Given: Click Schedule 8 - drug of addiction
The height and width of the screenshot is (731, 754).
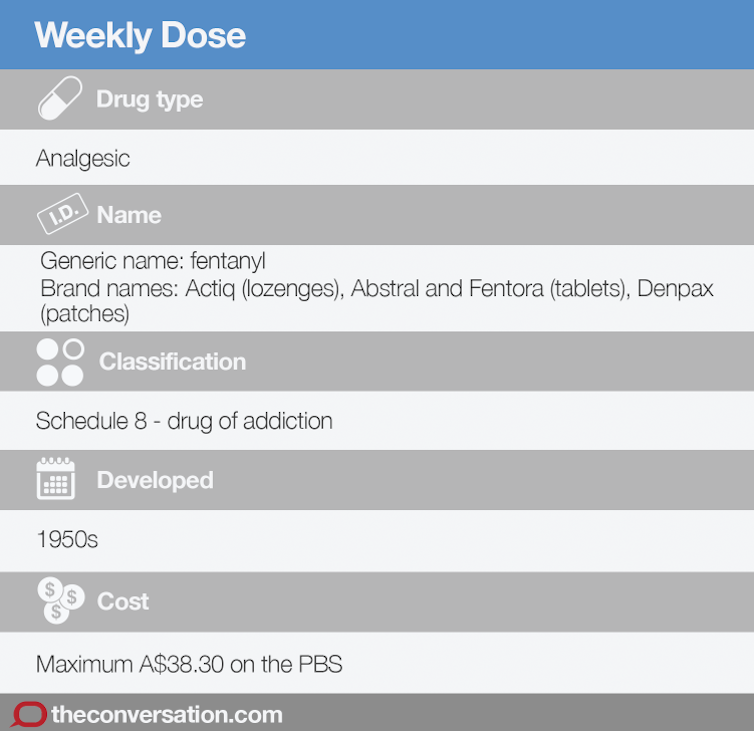Looking at the screenshot, I should [x=184, y=421].
